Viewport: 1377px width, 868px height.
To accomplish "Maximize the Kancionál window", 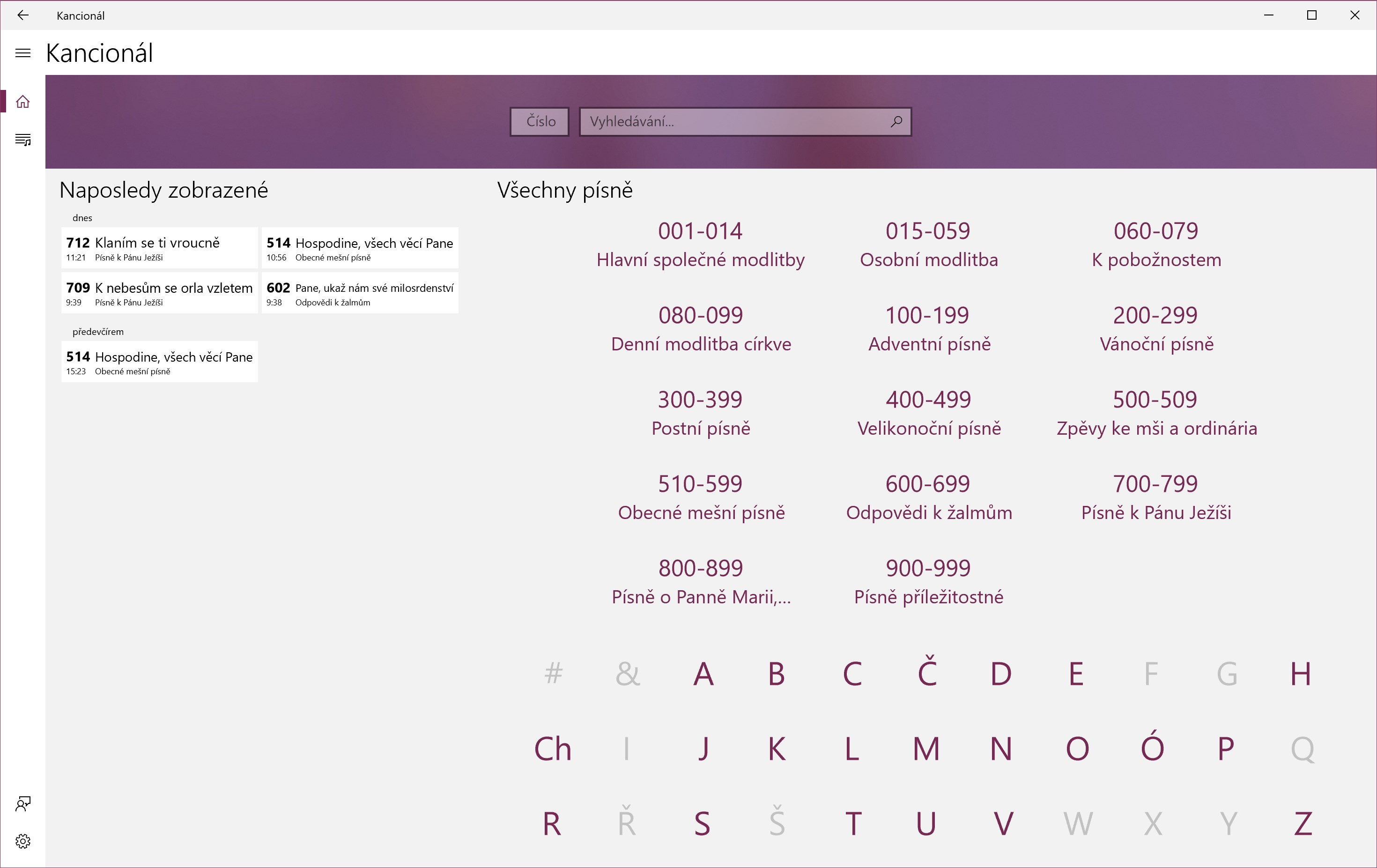I will [x=1312, y=15].
